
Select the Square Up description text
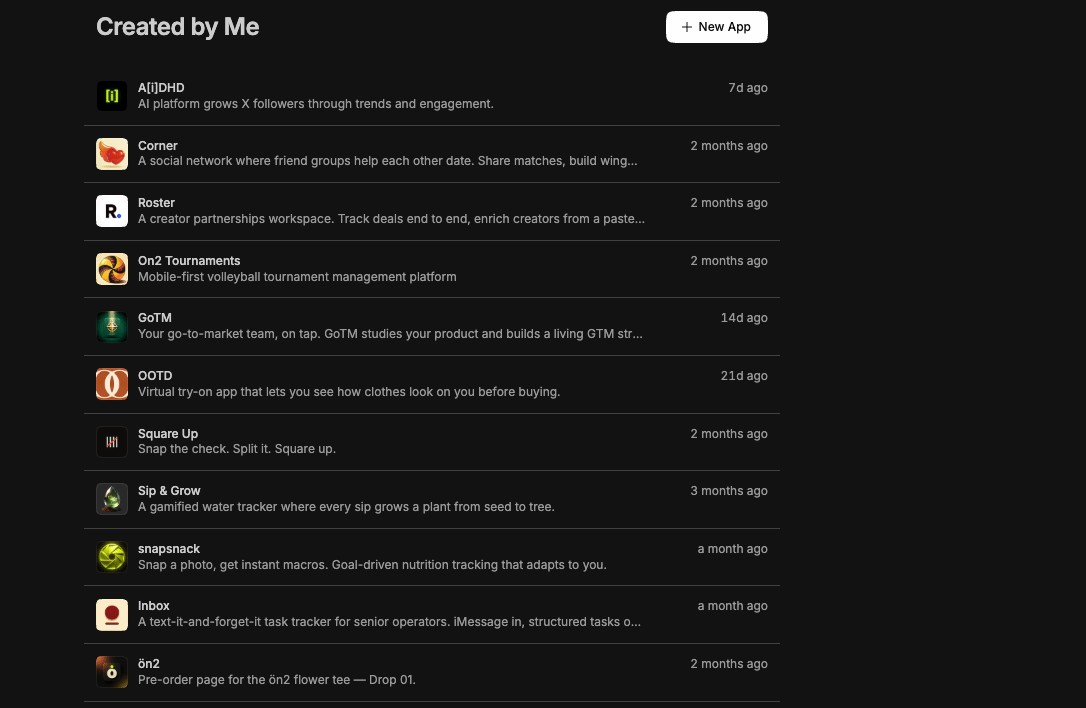(237, 449)
